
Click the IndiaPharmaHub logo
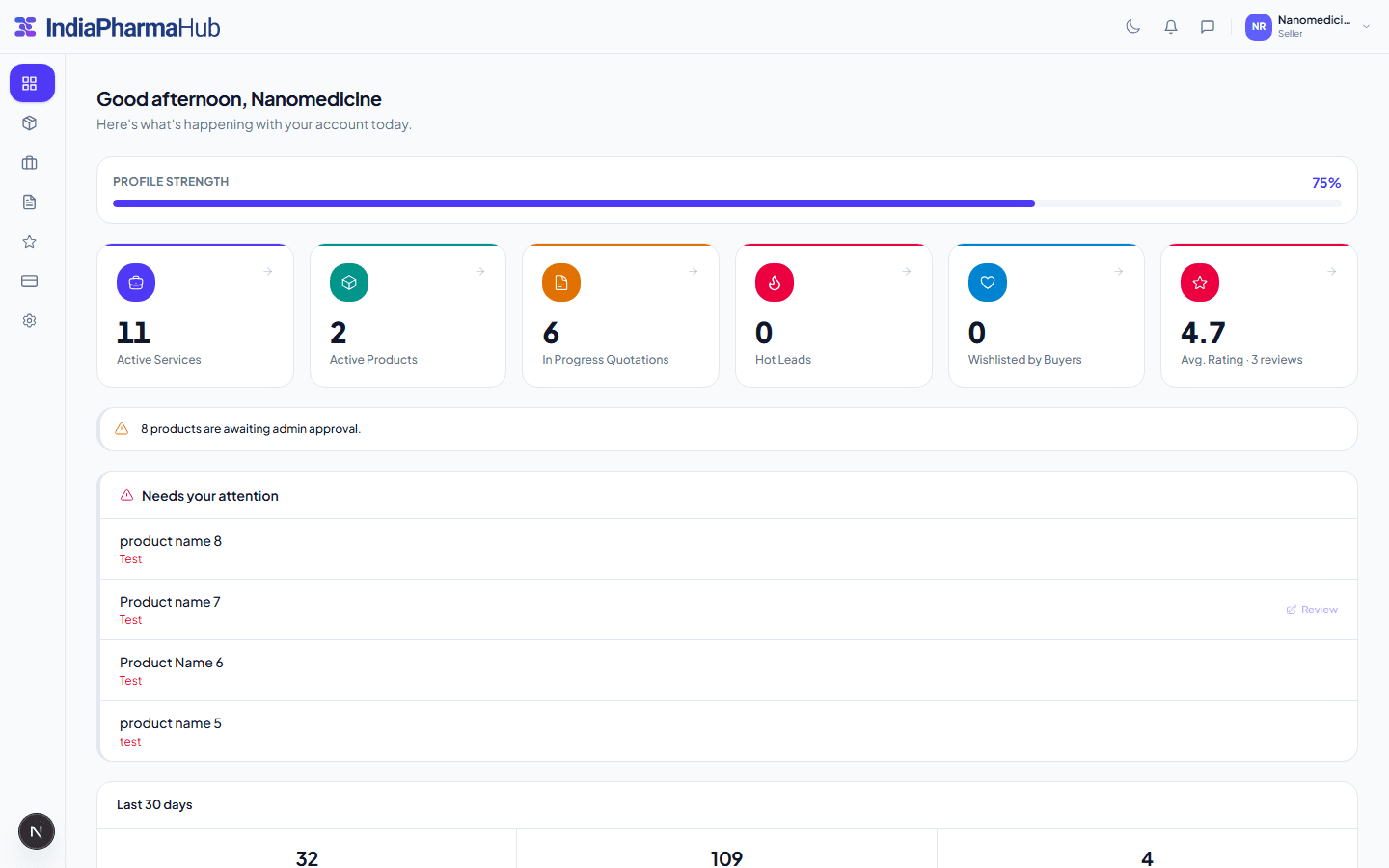(118, 27)
